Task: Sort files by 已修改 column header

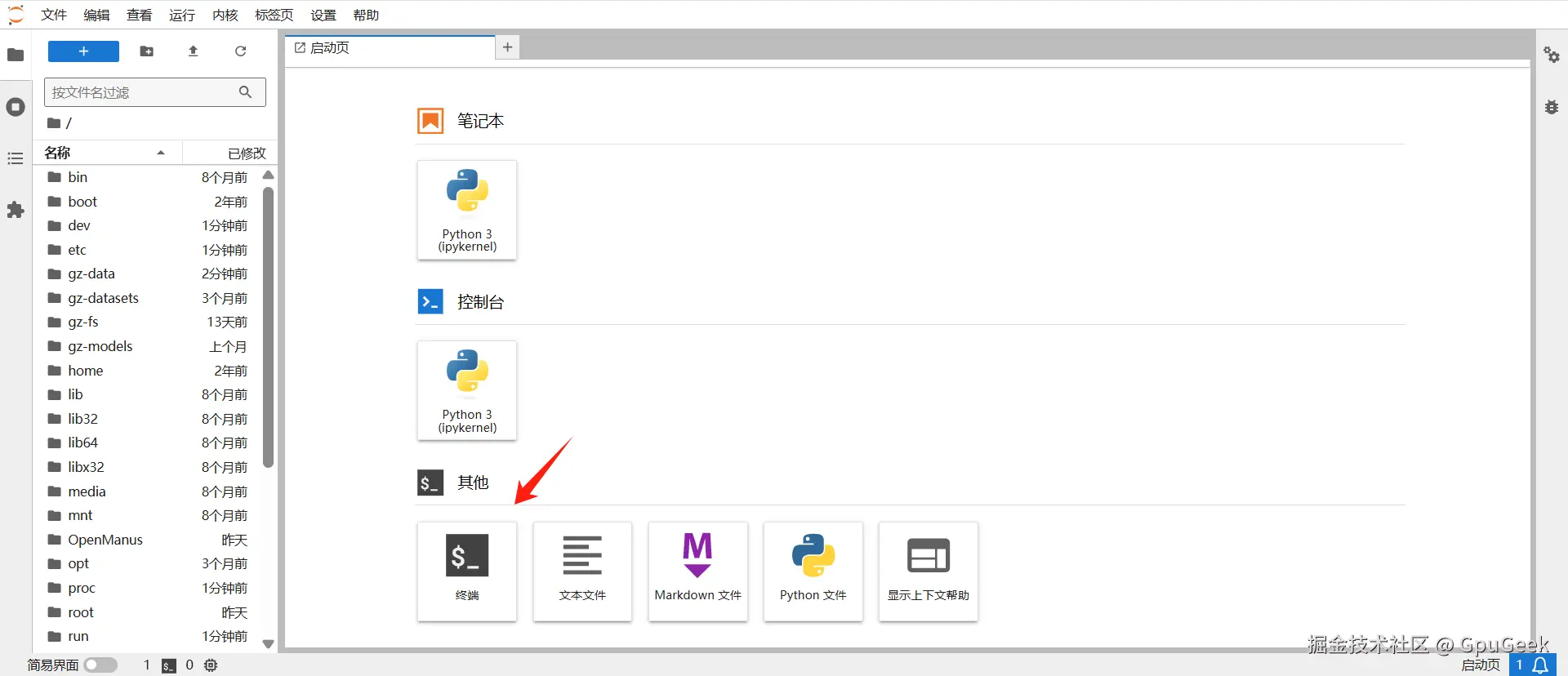Action: 230,153
